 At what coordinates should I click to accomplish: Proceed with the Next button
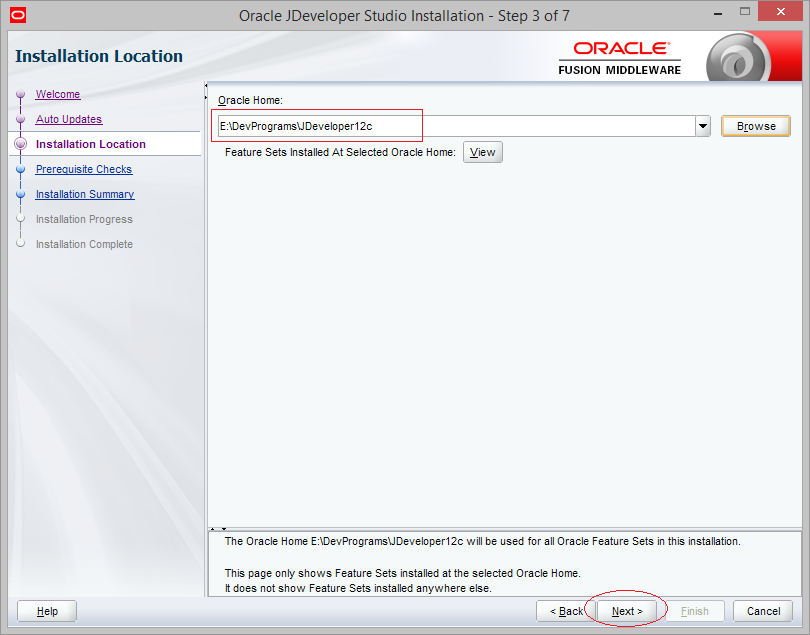[627, 611]
